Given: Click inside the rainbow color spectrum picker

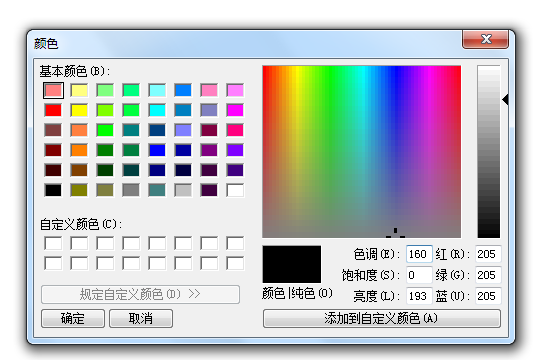Looking at the screenshot, I should (x=362, y=152).
